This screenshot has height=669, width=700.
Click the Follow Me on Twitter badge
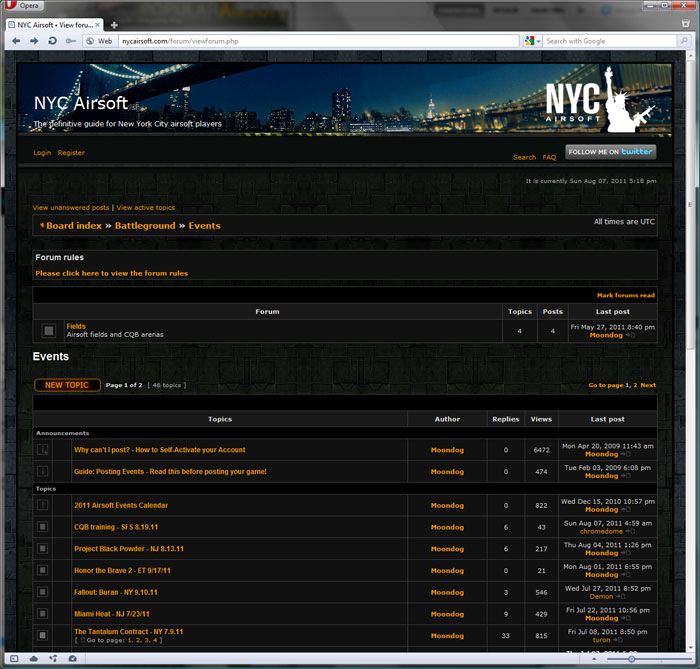pyautogui.click(x=610, y=152)
